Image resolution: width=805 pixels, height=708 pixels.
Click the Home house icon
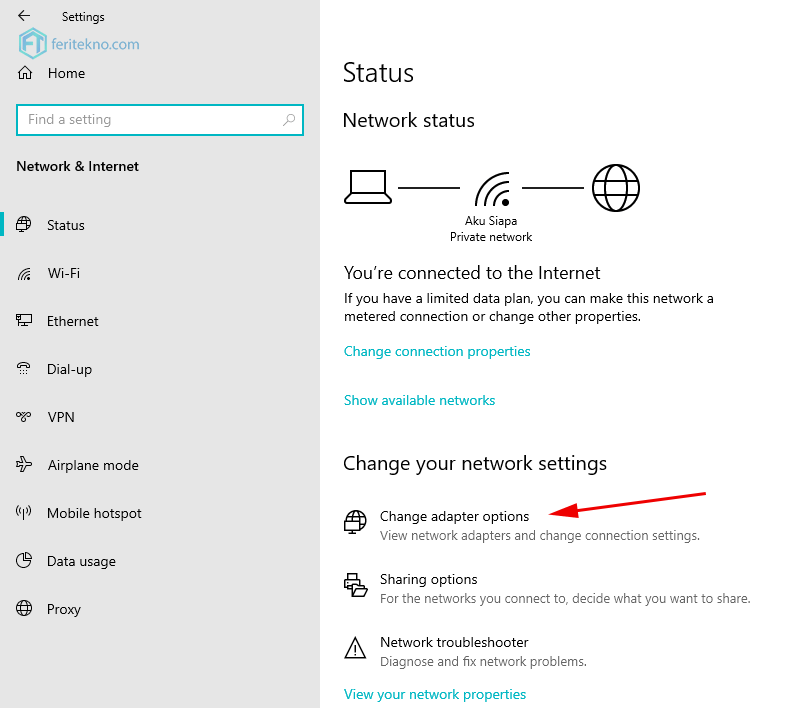point(25,73)
